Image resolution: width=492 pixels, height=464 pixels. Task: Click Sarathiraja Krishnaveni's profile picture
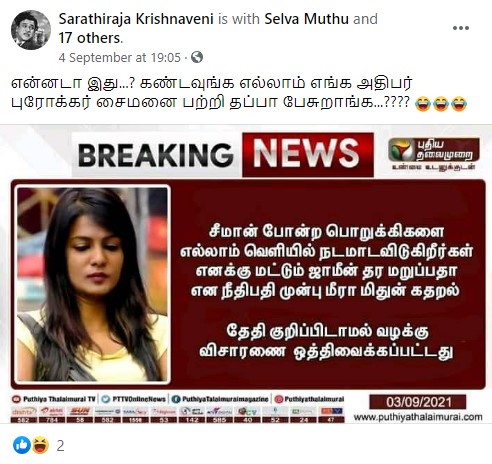click(x=31, y=30)
